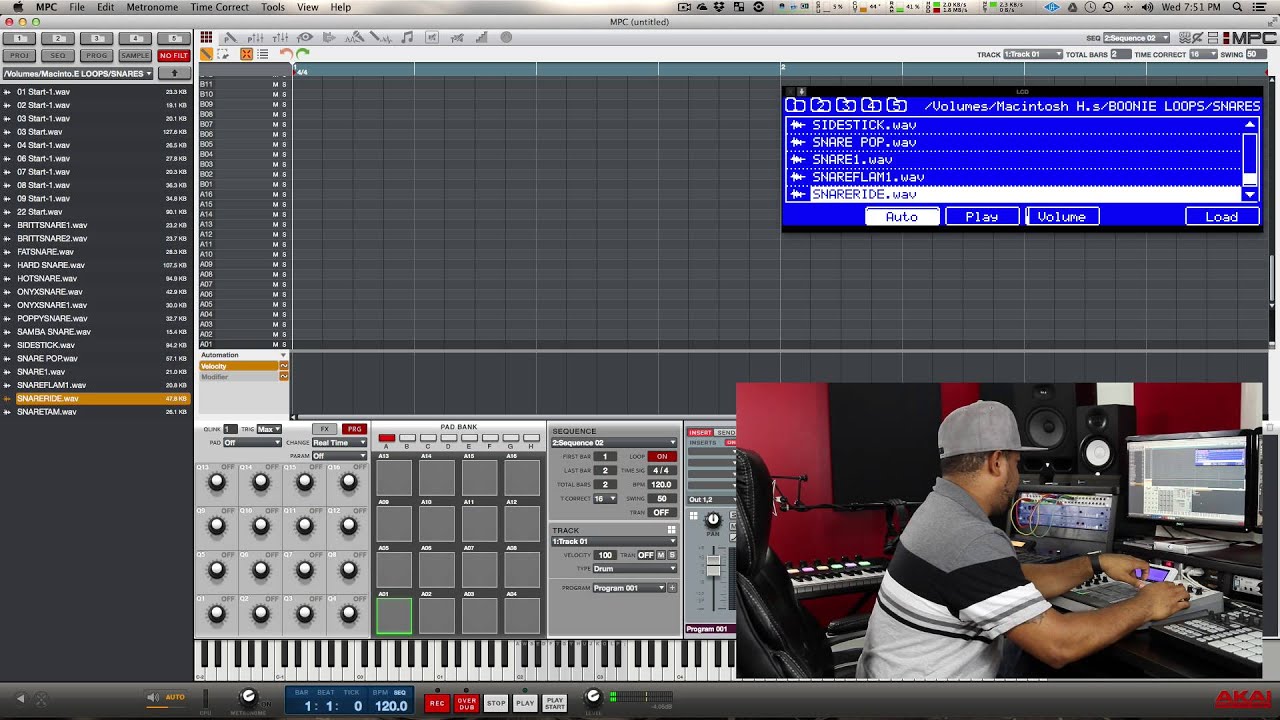This screenshot has width=1280, height=720.
Task: Select the marquee selection tool
Action: [x=223, y=54]
